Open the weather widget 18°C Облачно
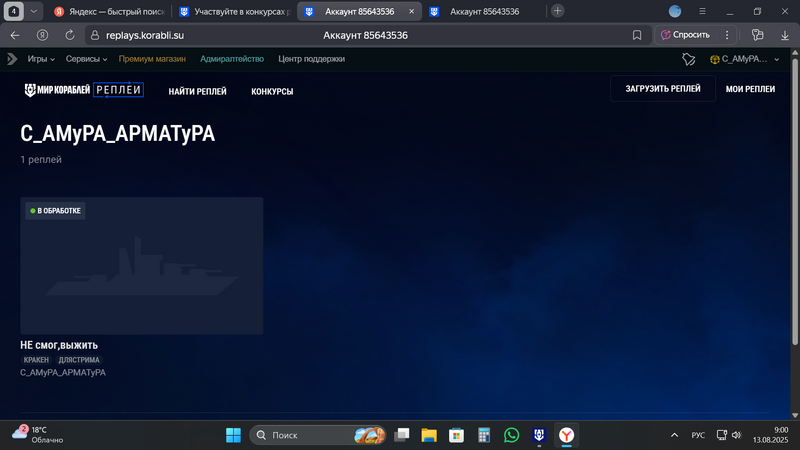800x450 pixels. coord(38,435)
